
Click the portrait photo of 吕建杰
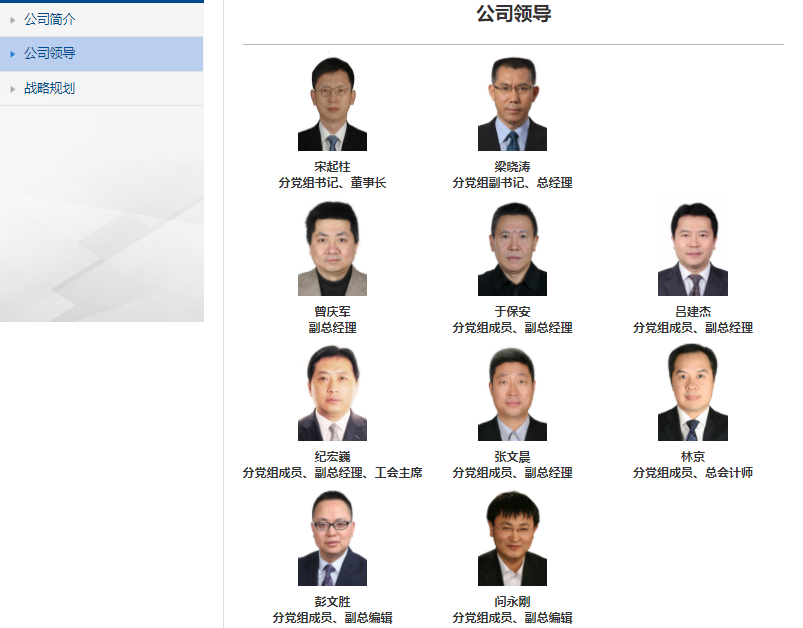[x=693, y=248]
